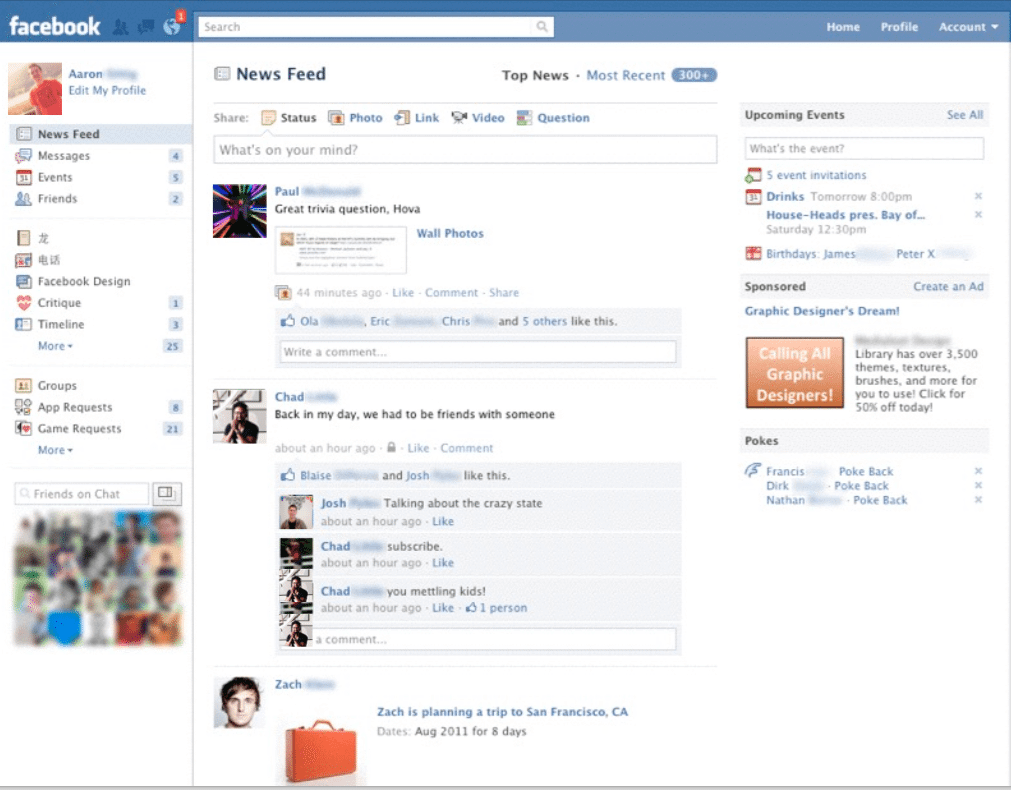The image size is (1011, 790).
Task: Open the messages icon in top bar
Action: 146,27
